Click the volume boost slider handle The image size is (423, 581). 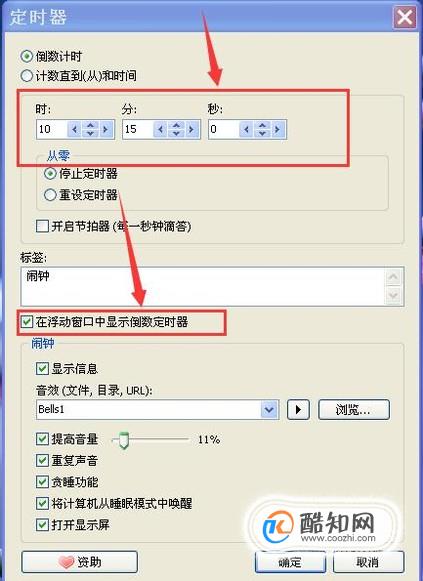124,440
